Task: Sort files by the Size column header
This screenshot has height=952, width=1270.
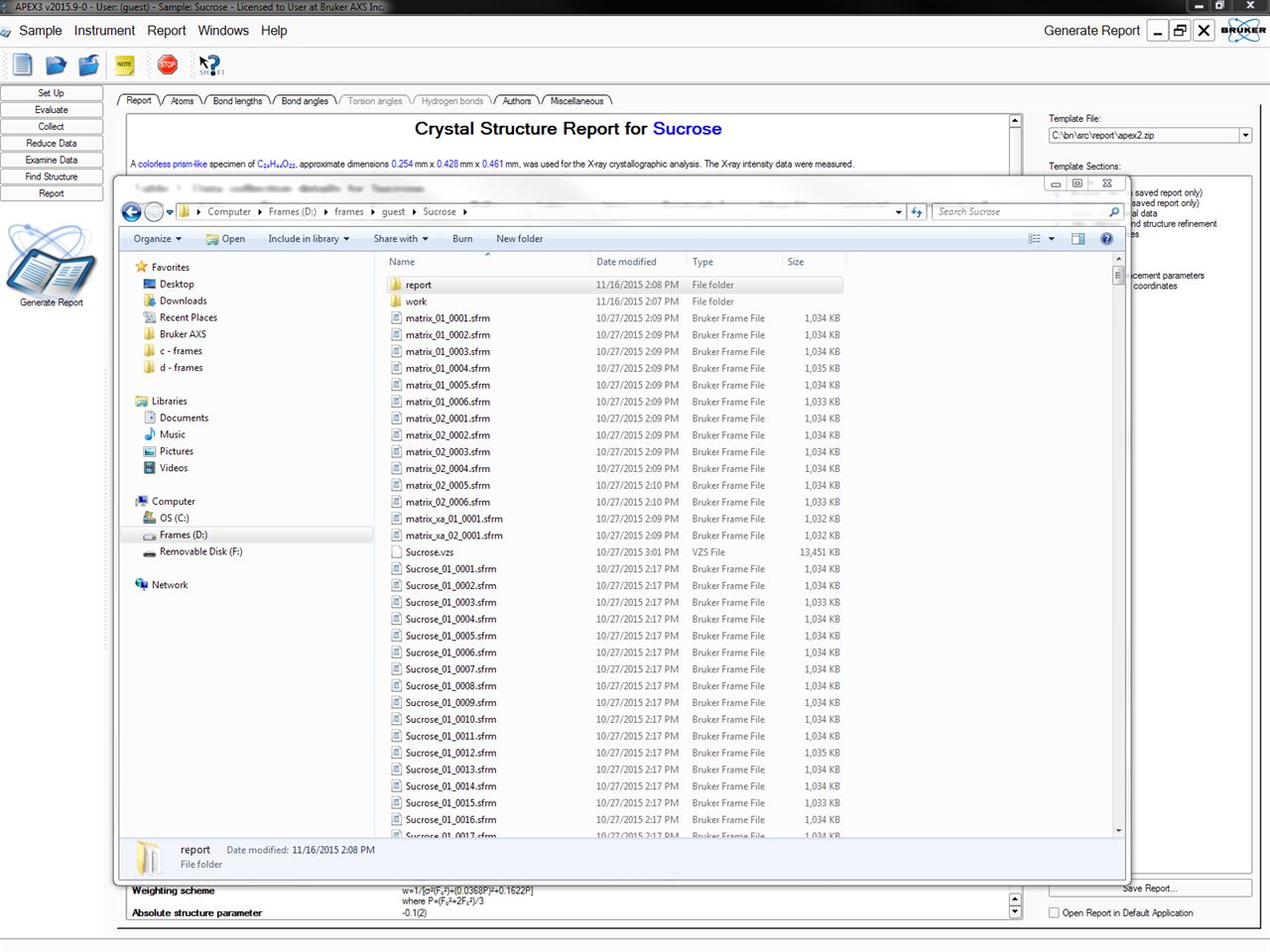Action: click(x=796, y=262)
